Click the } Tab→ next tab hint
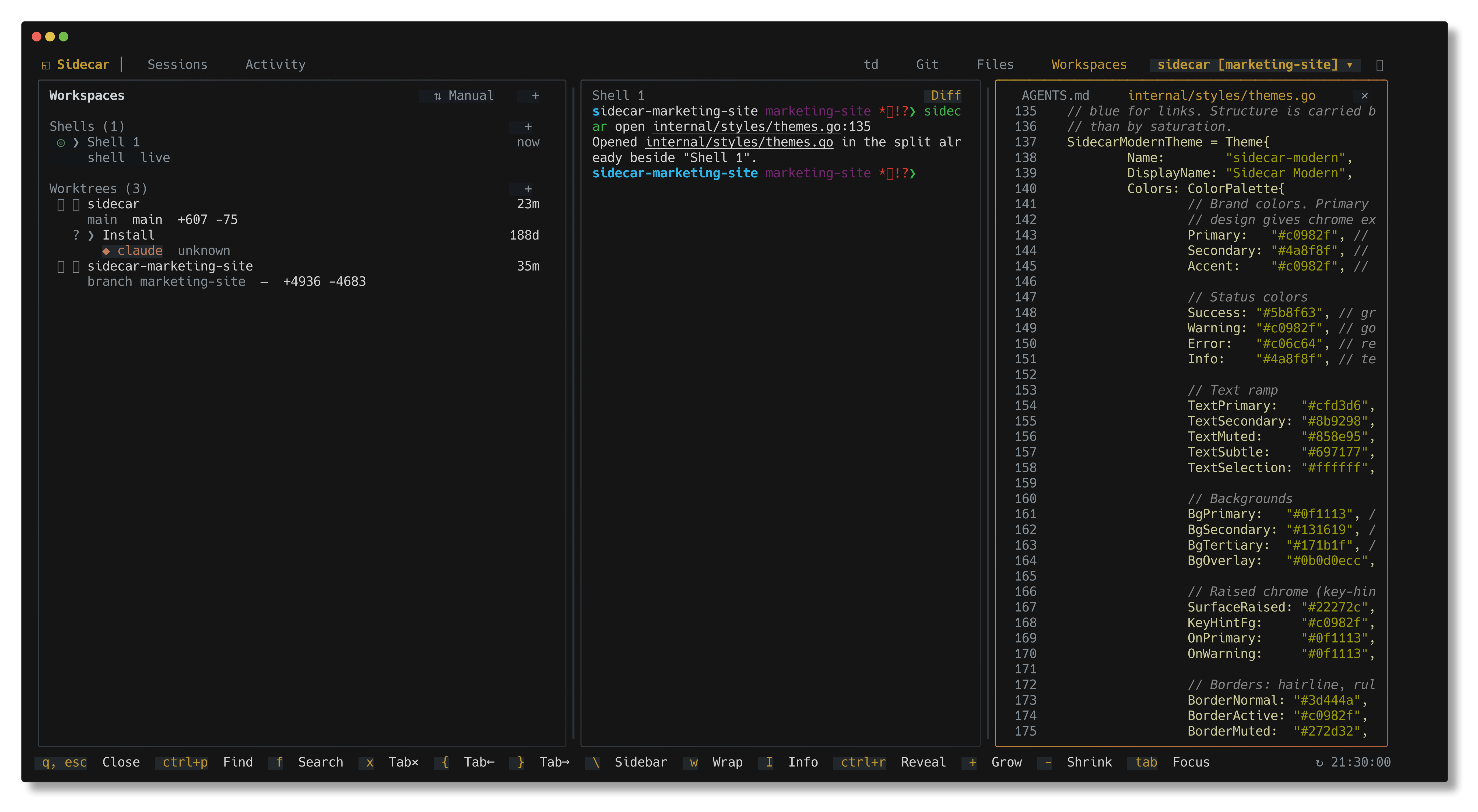This screenshot has height=812, width=1478. click(x=539, y=762)
